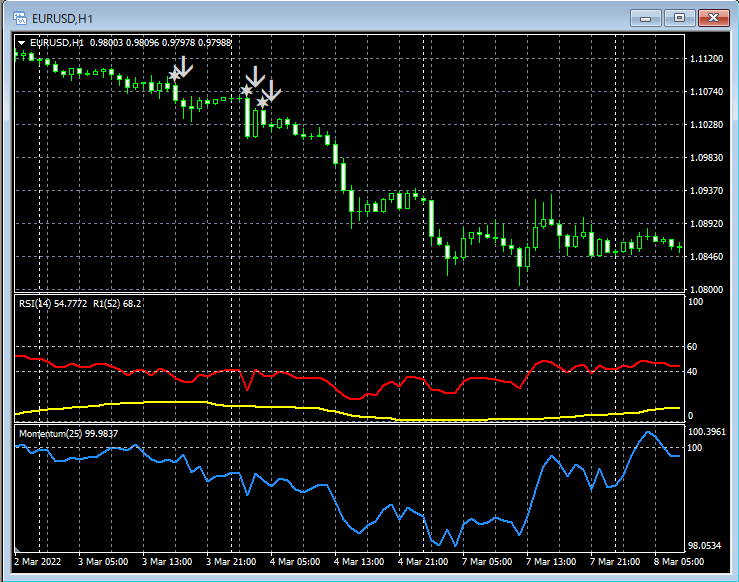Minimize the EURUSD,H1 chart window
The height and width of the screenshot is (582, 739).
(x=646, y=18)
